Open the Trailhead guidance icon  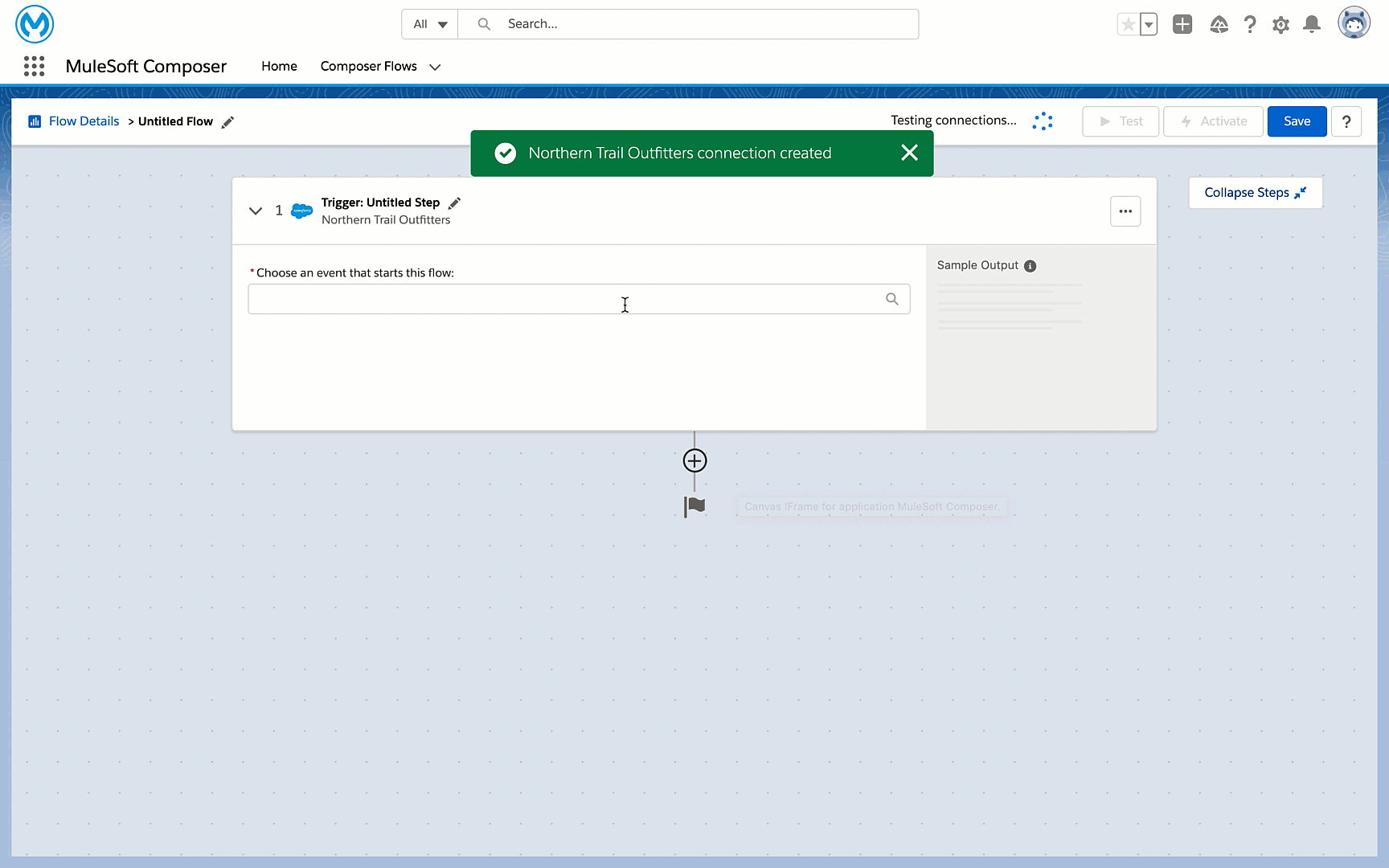[1219, 24]
